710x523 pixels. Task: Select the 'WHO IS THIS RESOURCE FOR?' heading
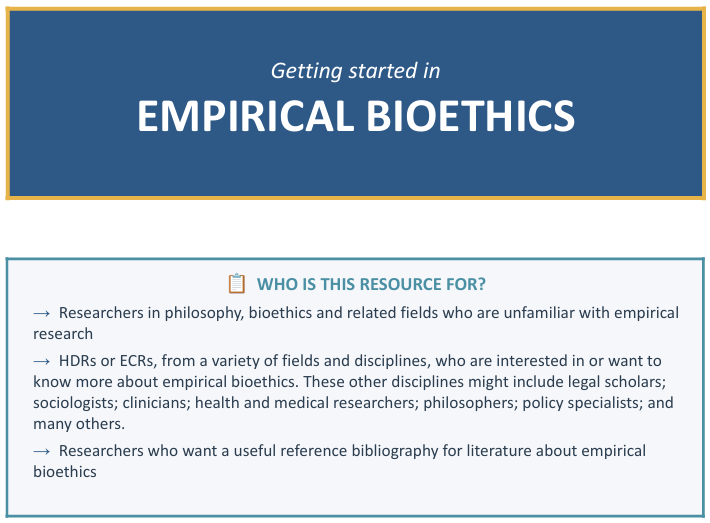(371, 284)
